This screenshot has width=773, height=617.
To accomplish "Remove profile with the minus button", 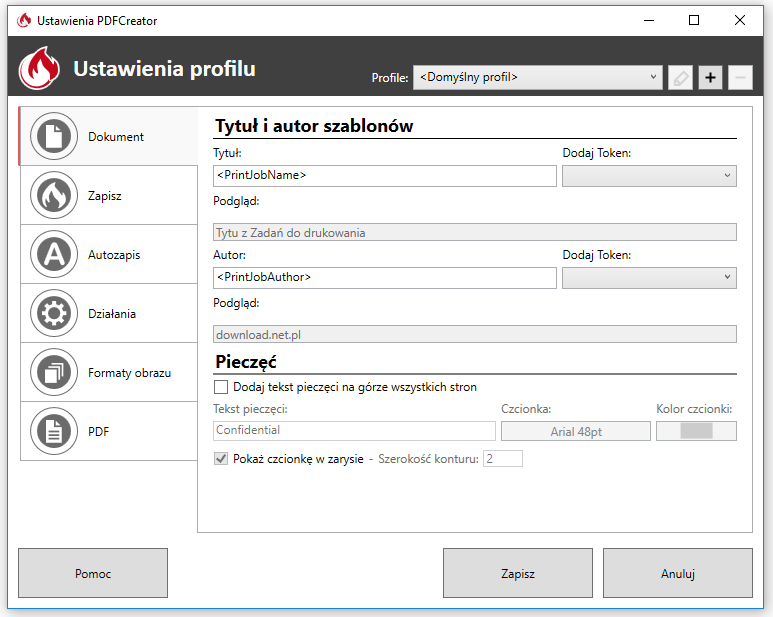I will click(740, 78).
